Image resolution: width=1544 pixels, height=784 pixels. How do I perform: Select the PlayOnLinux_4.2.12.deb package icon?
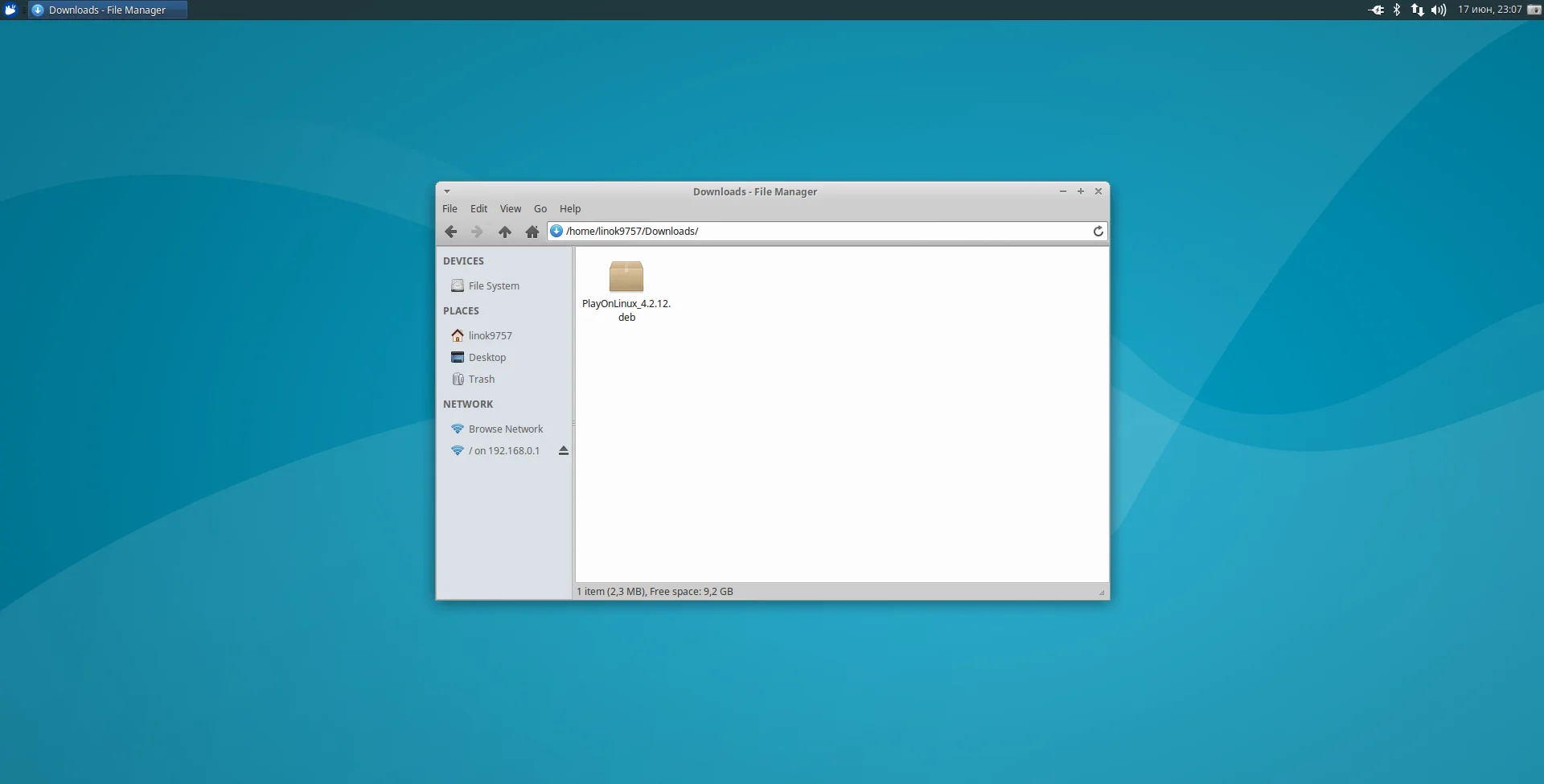click(626, 277)
